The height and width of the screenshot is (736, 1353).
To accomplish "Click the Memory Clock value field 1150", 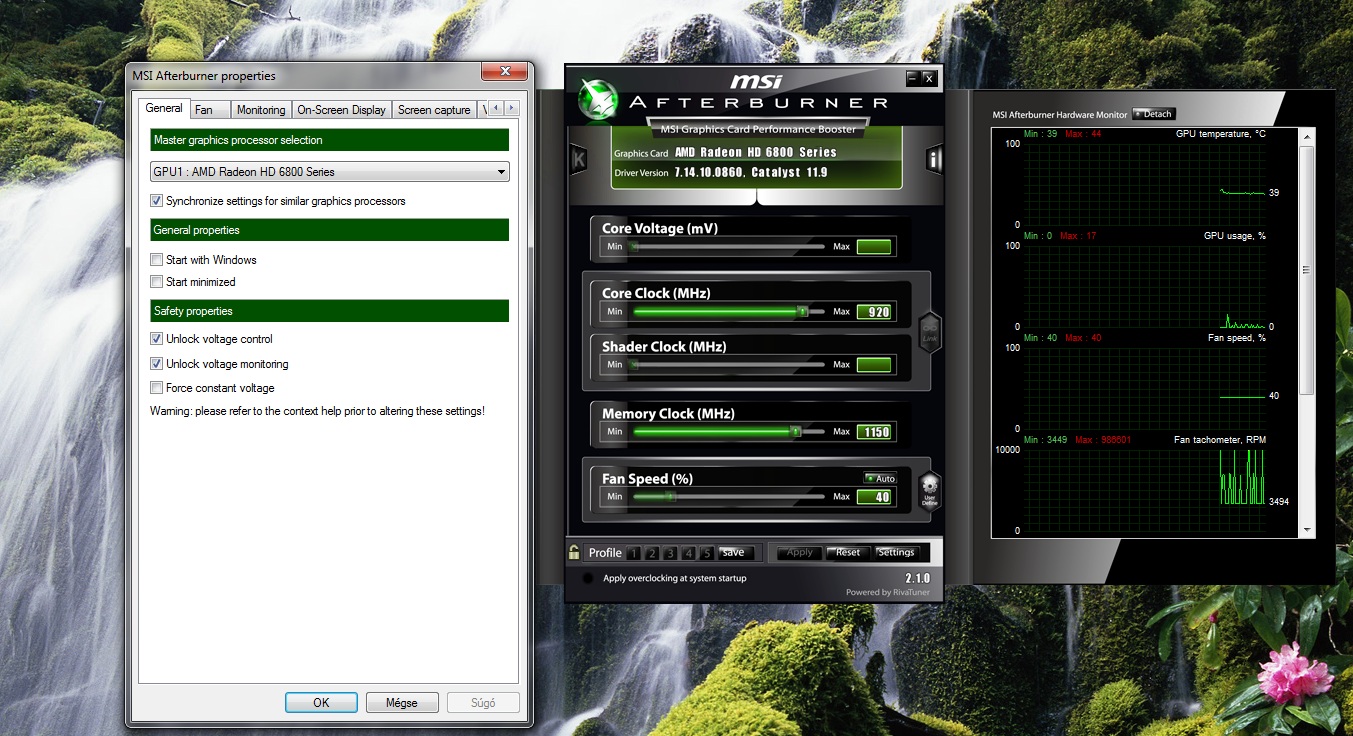I will tap(873, 432).
